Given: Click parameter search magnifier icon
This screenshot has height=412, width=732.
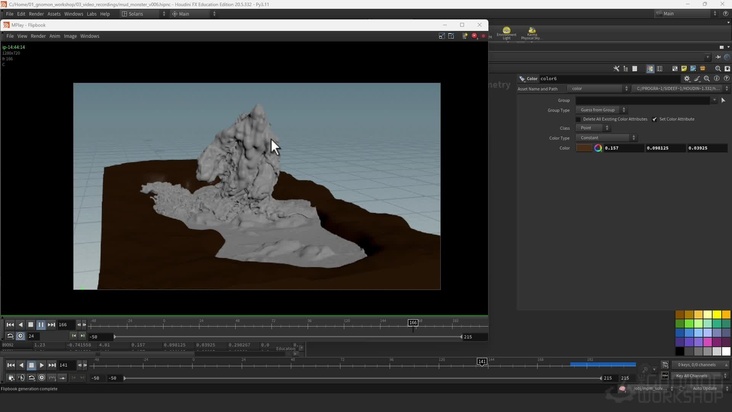Looking at the screenshot, I should (707, 79).
